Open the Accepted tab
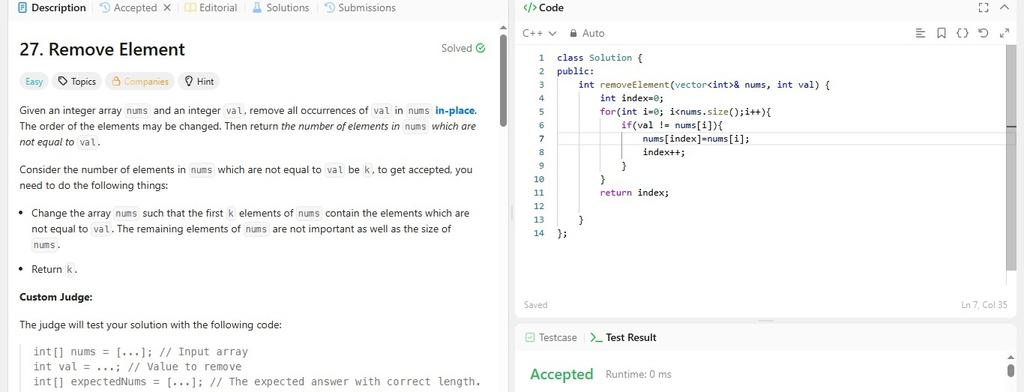 click(128, 8)
